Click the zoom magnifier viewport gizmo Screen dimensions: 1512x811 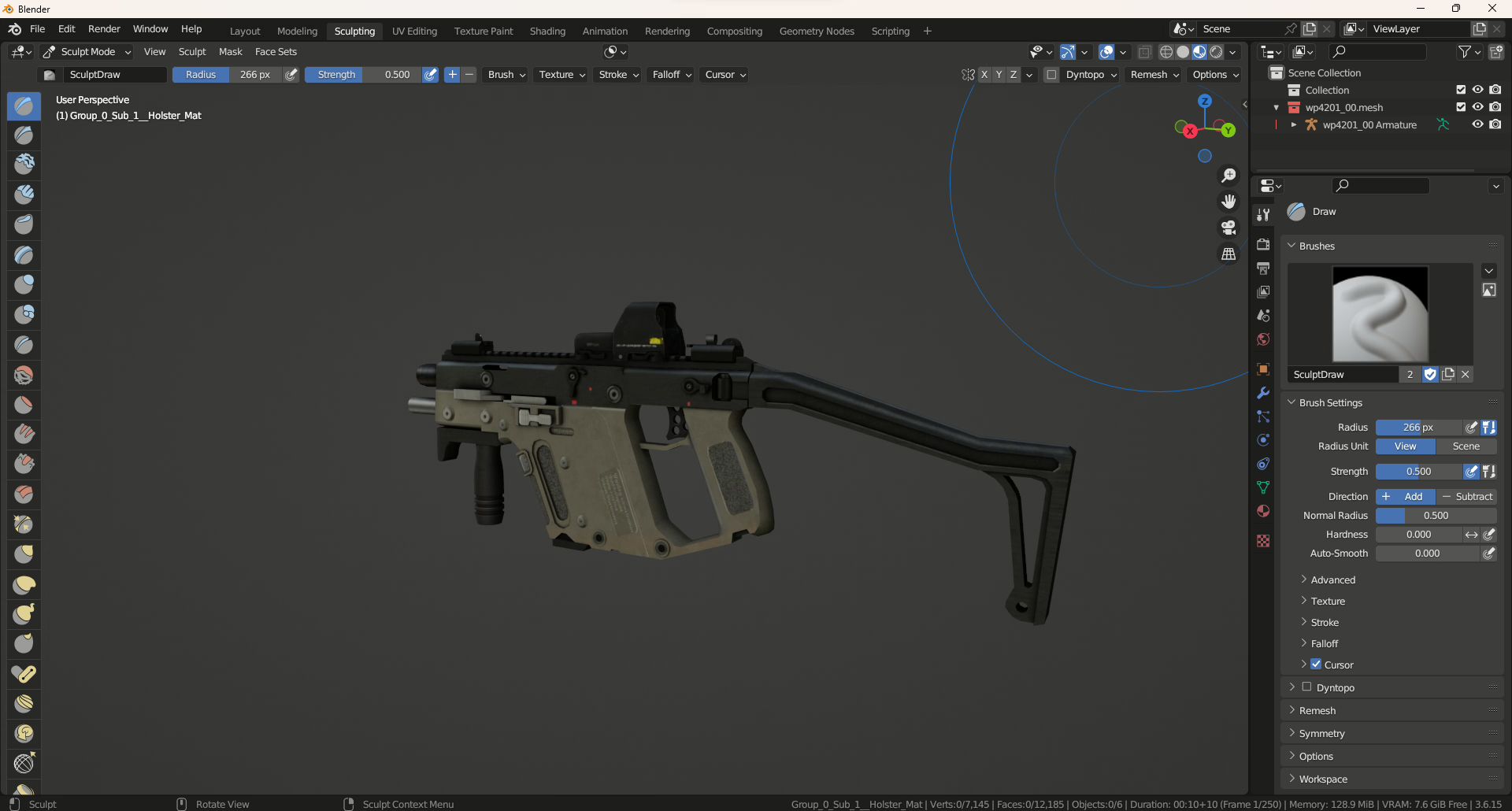1228,176
